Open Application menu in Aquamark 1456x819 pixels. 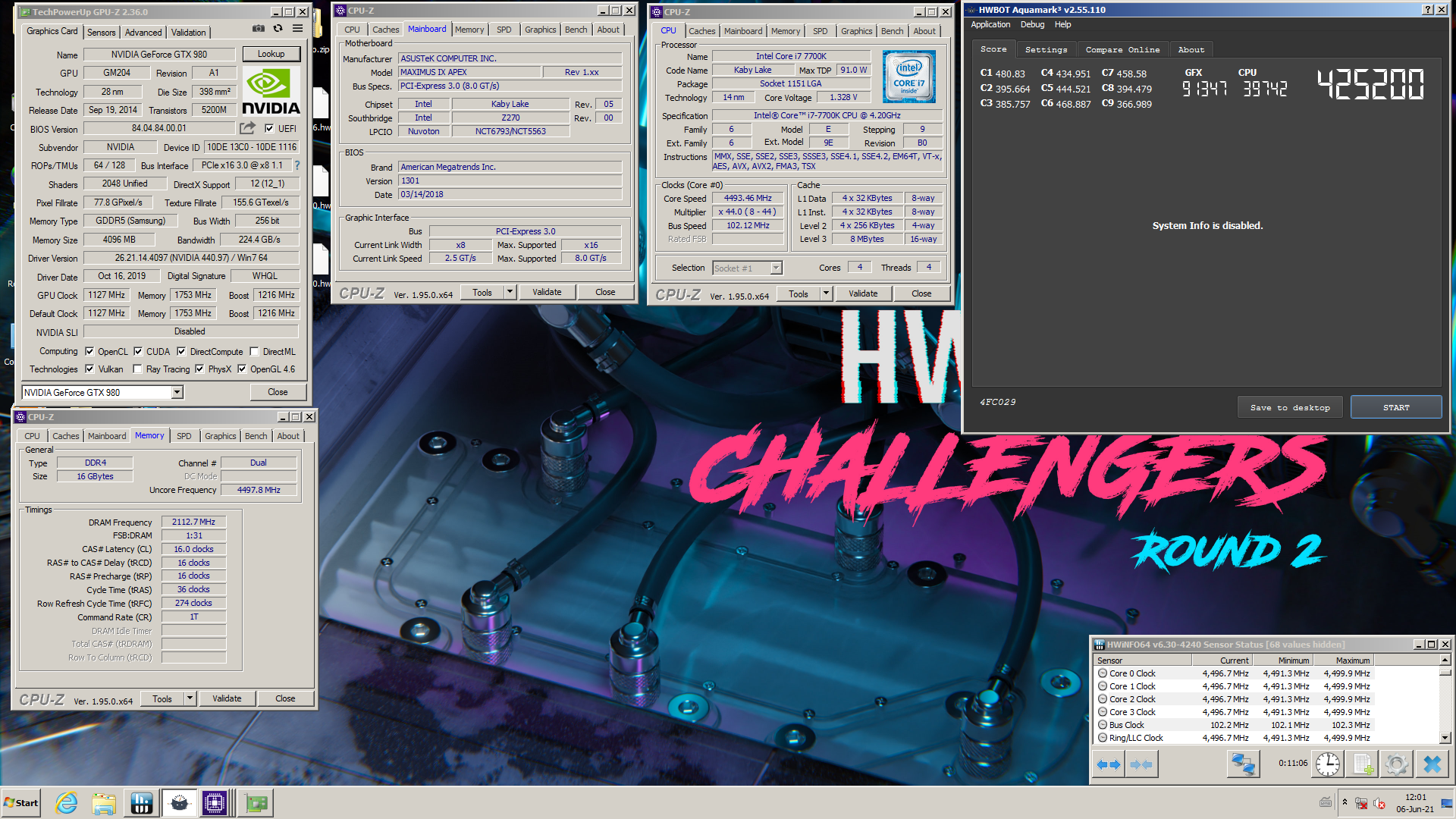coord(990,24)
